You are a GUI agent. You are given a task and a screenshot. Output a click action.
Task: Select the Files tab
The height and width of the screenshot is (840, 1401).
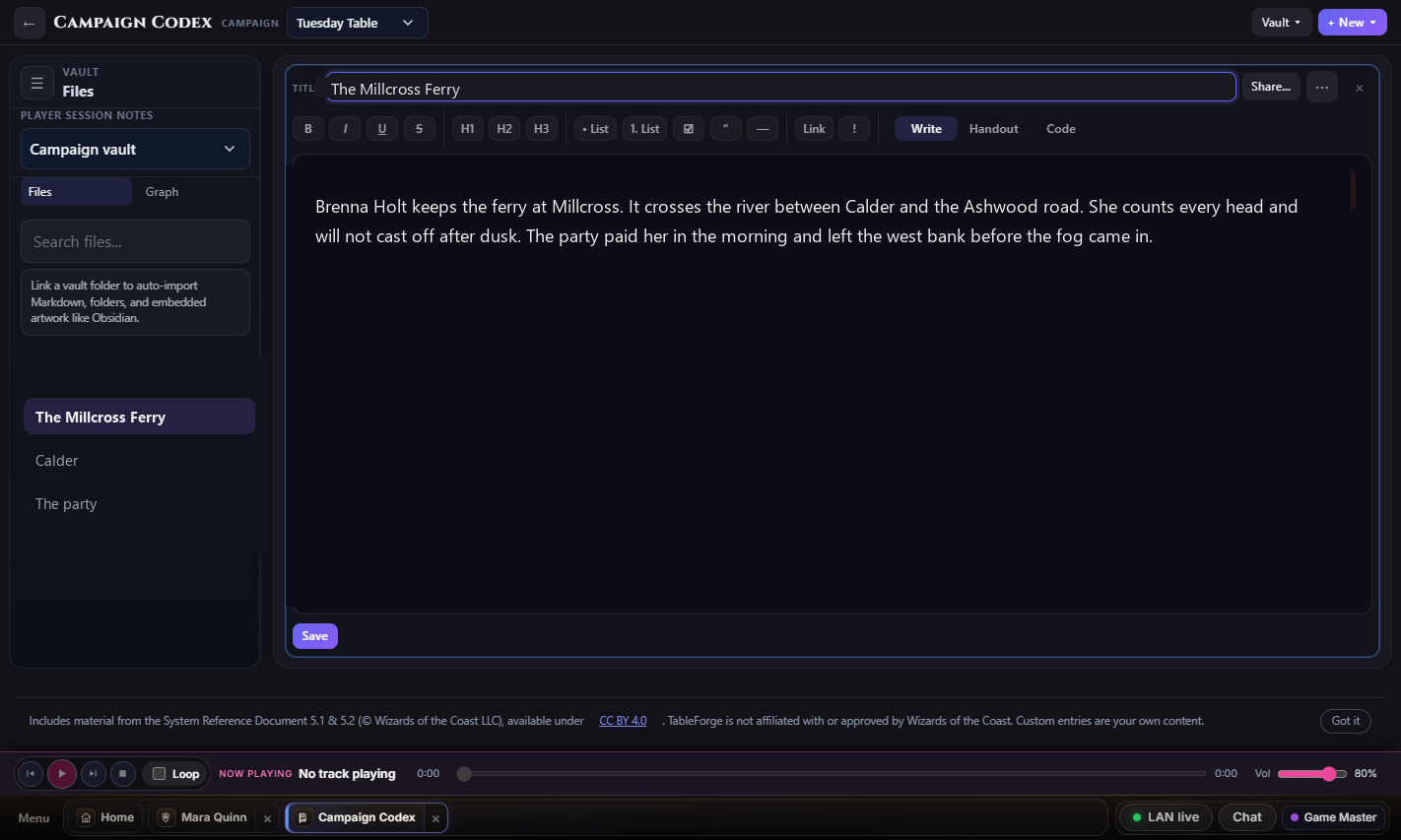(x=76, y=192)
